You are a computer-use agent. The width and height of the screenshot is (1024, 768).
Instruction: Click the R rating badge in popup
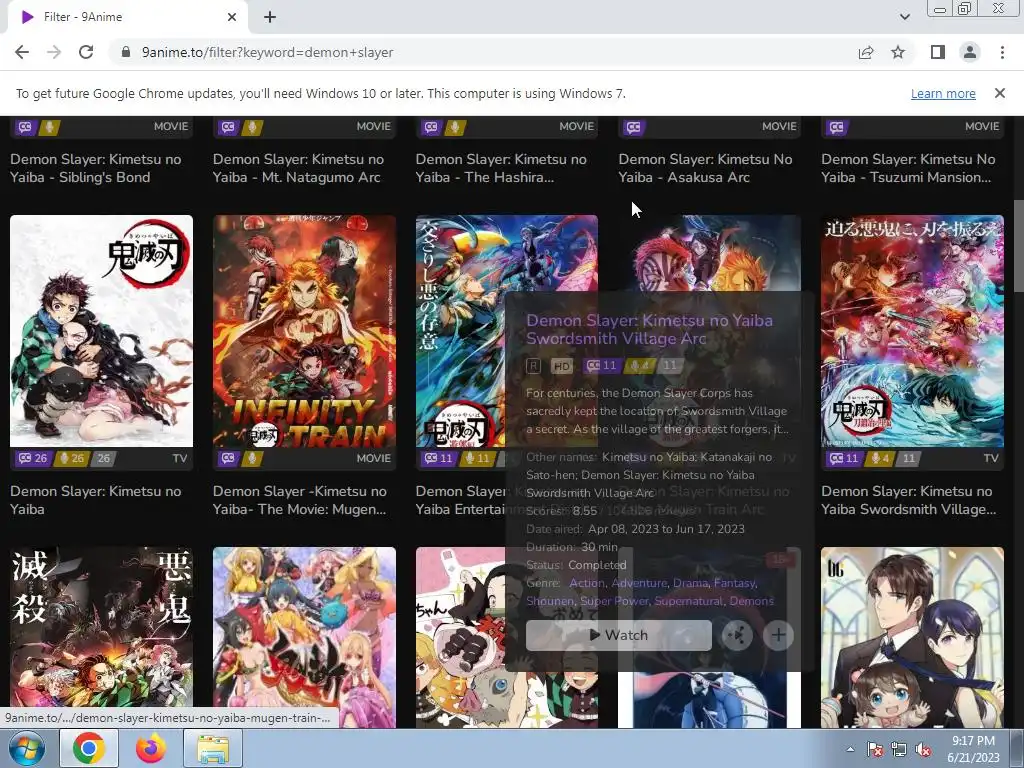pyautogui.click(x=534, y=366)
